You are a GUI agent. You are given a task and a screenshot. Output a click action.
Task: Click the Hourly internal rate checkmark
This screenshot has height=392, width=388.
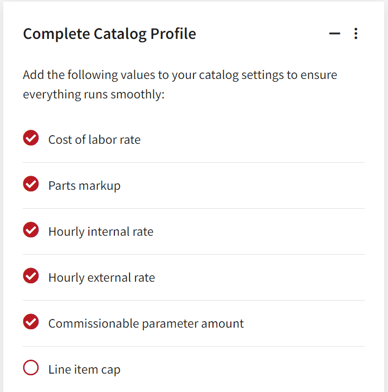click(x=31, y=230)
